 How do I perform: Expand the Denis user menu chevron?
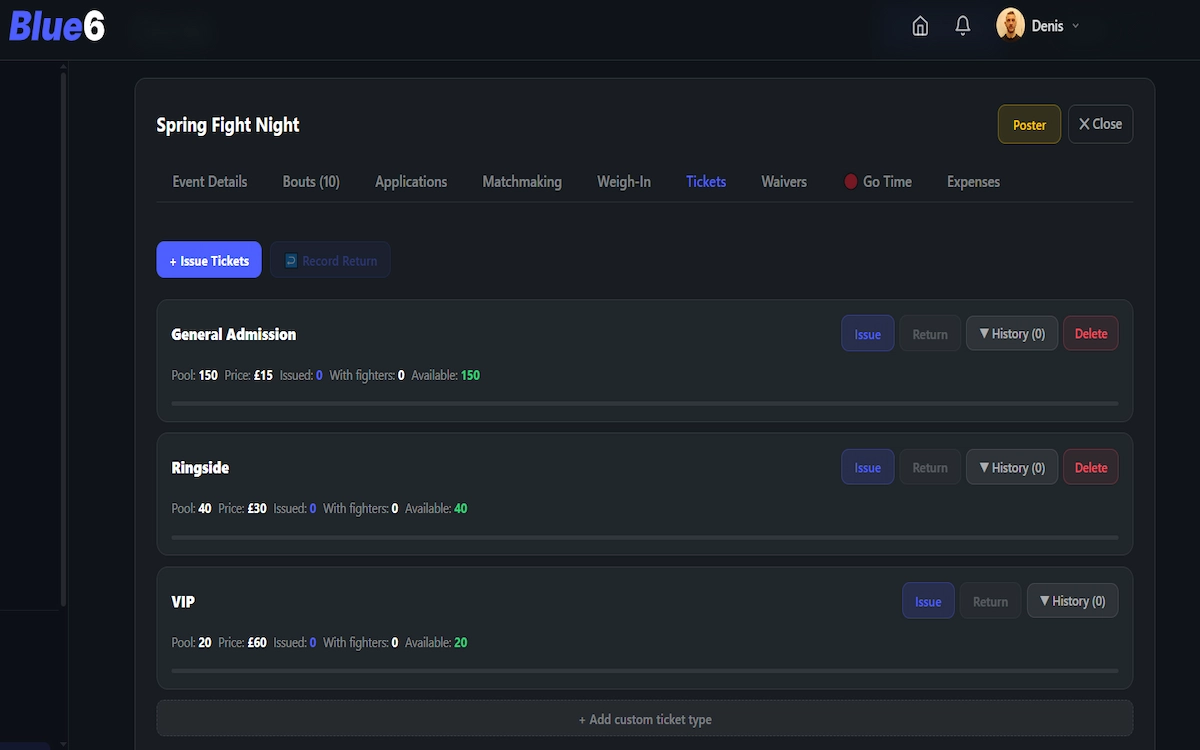coord(1076,26)
